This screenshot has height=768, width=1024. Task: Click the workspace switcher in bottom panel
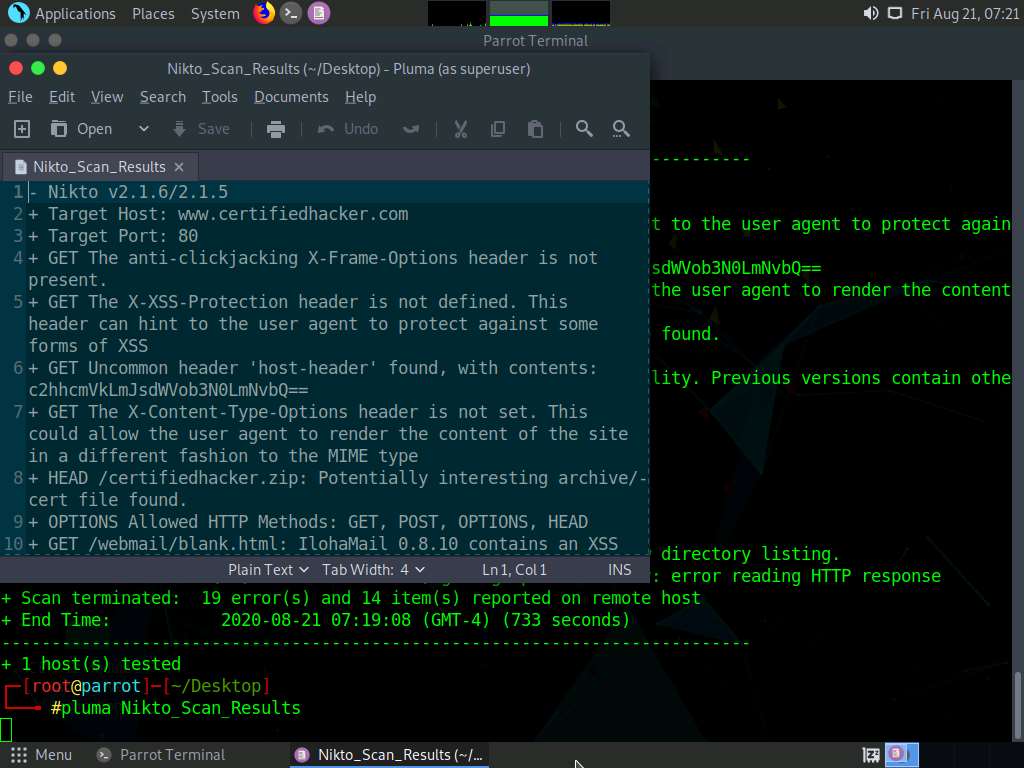902,754
